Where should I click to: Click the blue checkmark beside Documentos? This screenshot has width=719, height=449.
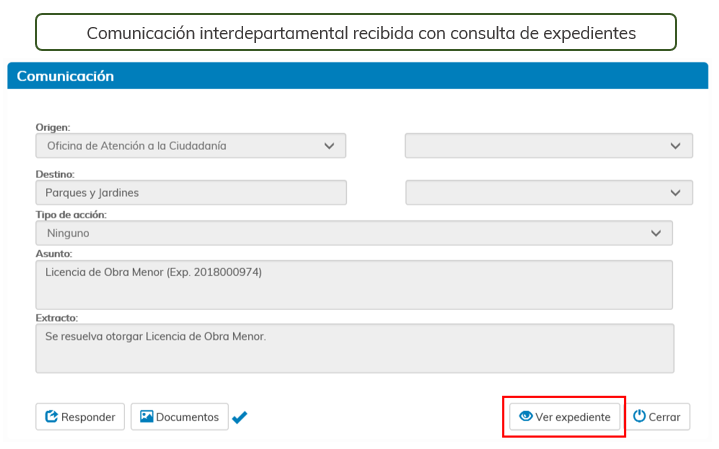pos(240,418)
